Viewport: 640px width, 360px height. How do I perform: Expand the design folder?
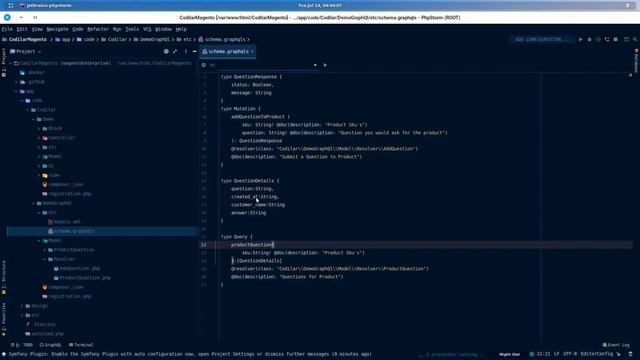click(22, 306)
